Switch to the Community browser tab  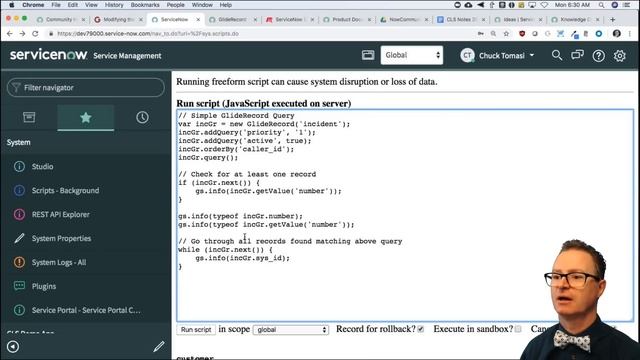61,19
